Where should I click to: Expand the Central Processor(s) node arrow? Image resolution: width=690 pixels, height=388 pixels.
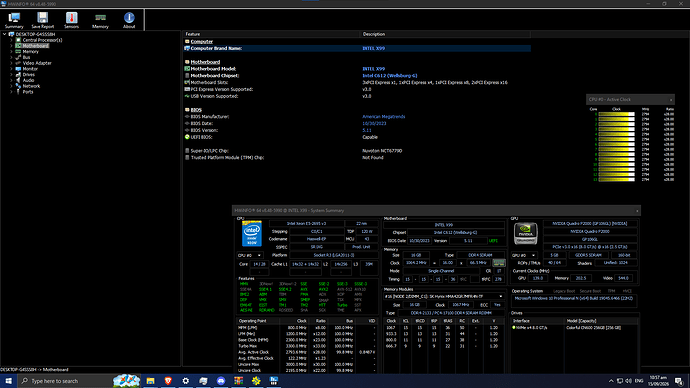point(11,40)
